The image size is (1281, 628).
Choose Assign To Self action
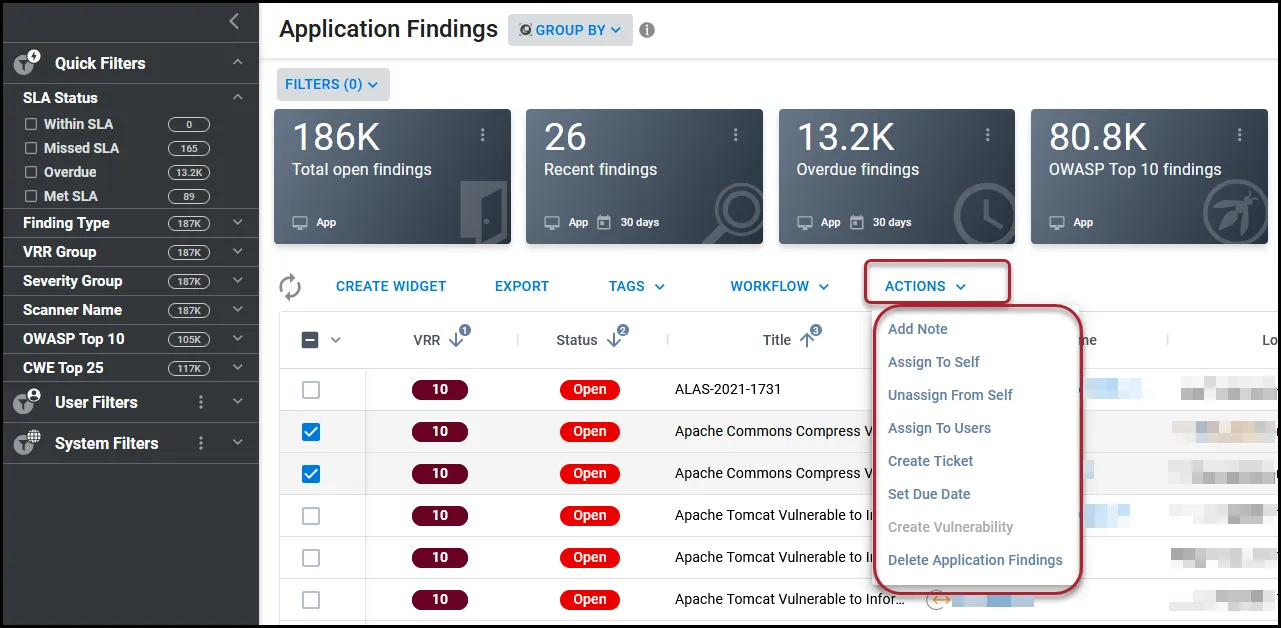(933, 362)
